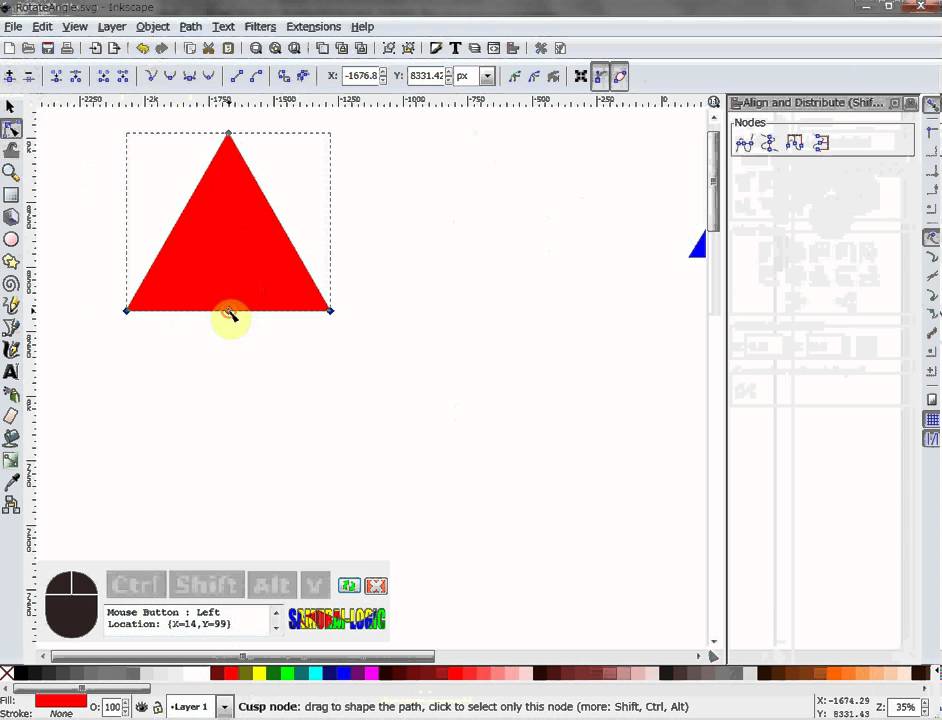Select the Star polygon tool
The image size is (942, 720).
pos(11,261)
